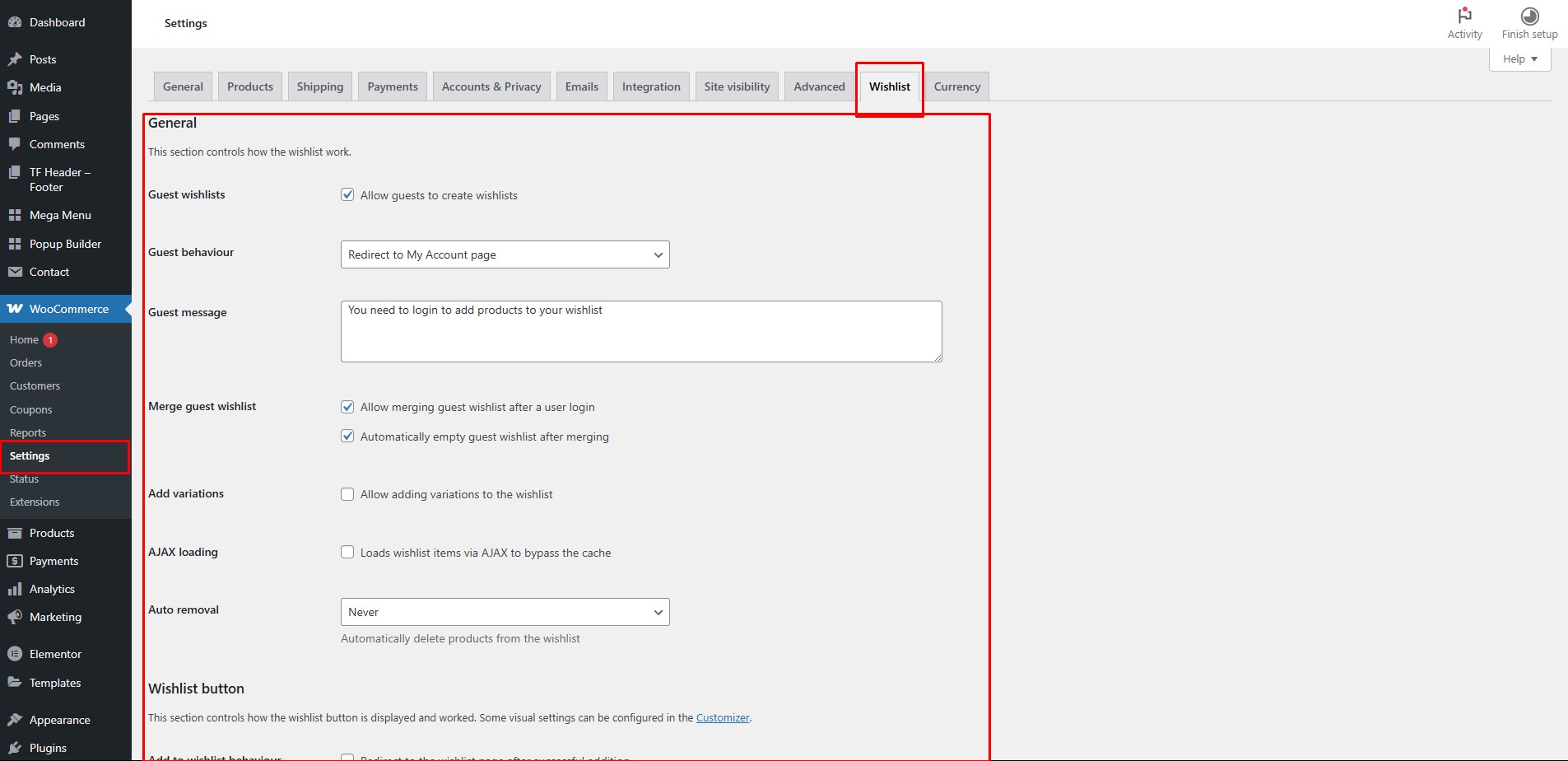Image resolution: width=1568 pixels, height=761 pixels.
Task: Click the Products box icon in sidebar
Action: pyautogui.click(x=15, y=533)
